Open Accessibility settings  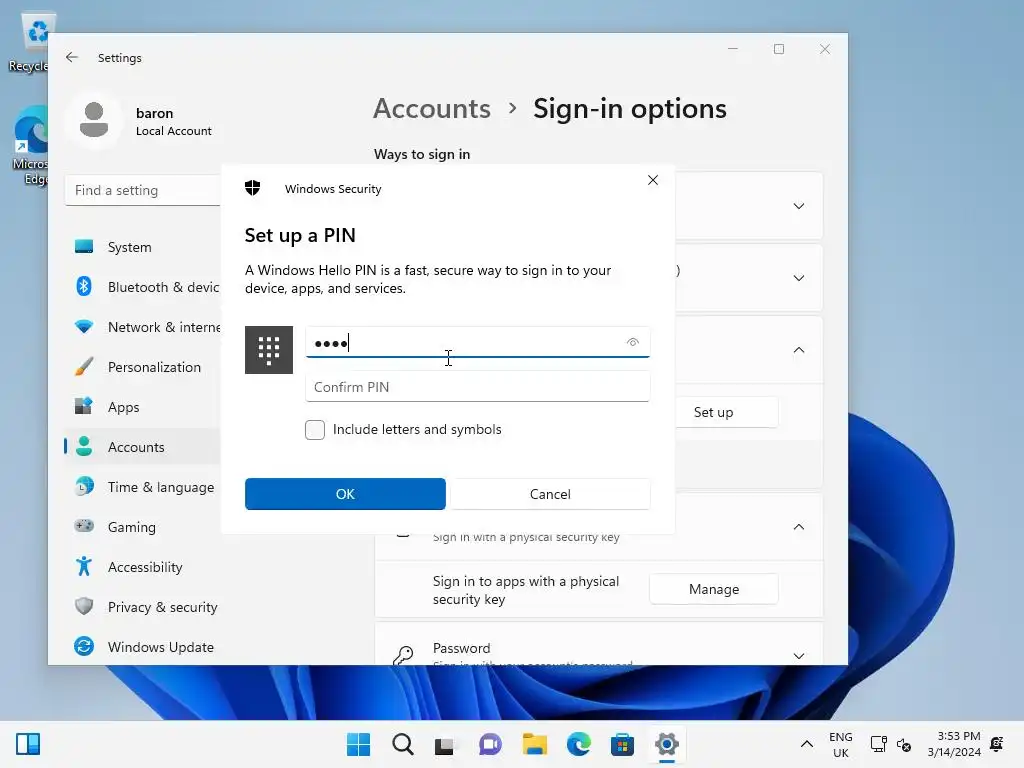click(142, 567)
